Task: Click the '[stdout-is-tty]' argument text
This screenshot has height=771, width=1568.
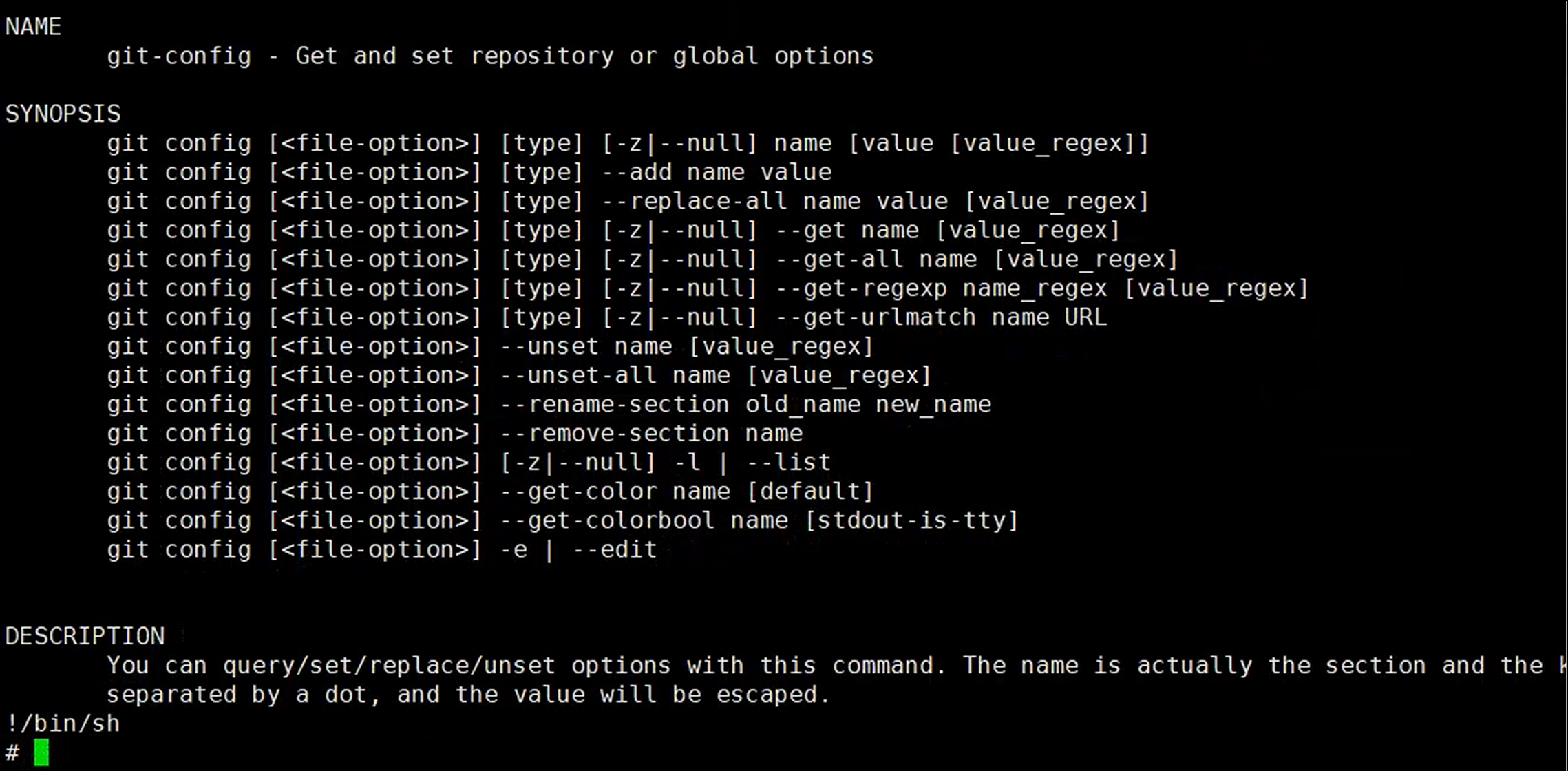Action: [911, 520]
